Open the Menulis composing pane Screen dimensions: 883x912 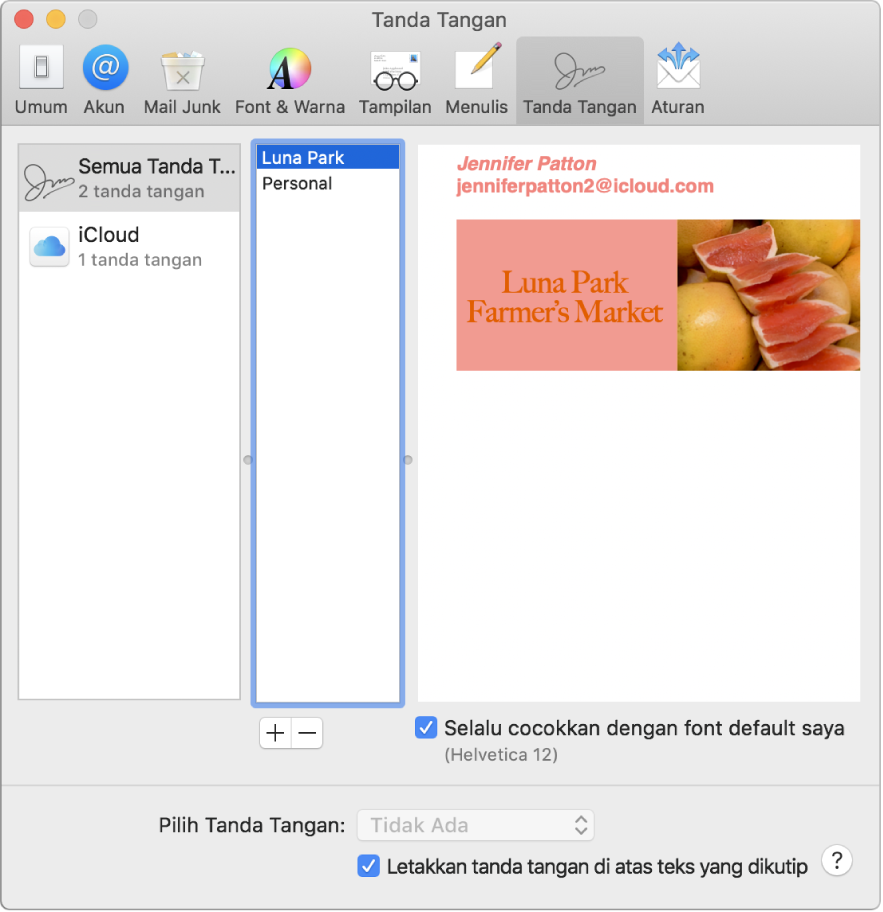[x=476, y=81]
